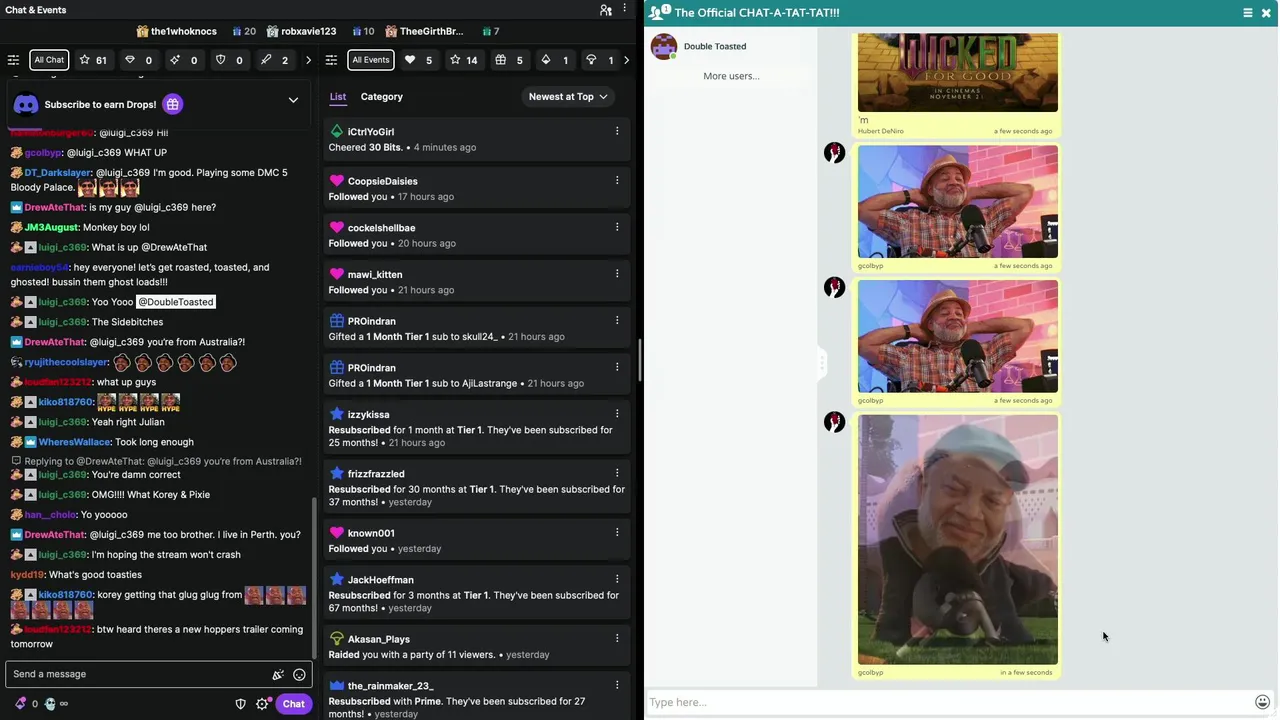
Task: Click username JM3August in chat
Action: tap(50, 227)
